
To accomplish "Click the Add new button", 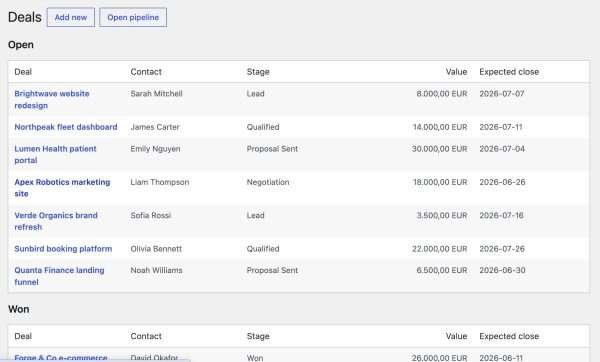I will (x=71, y=18).
